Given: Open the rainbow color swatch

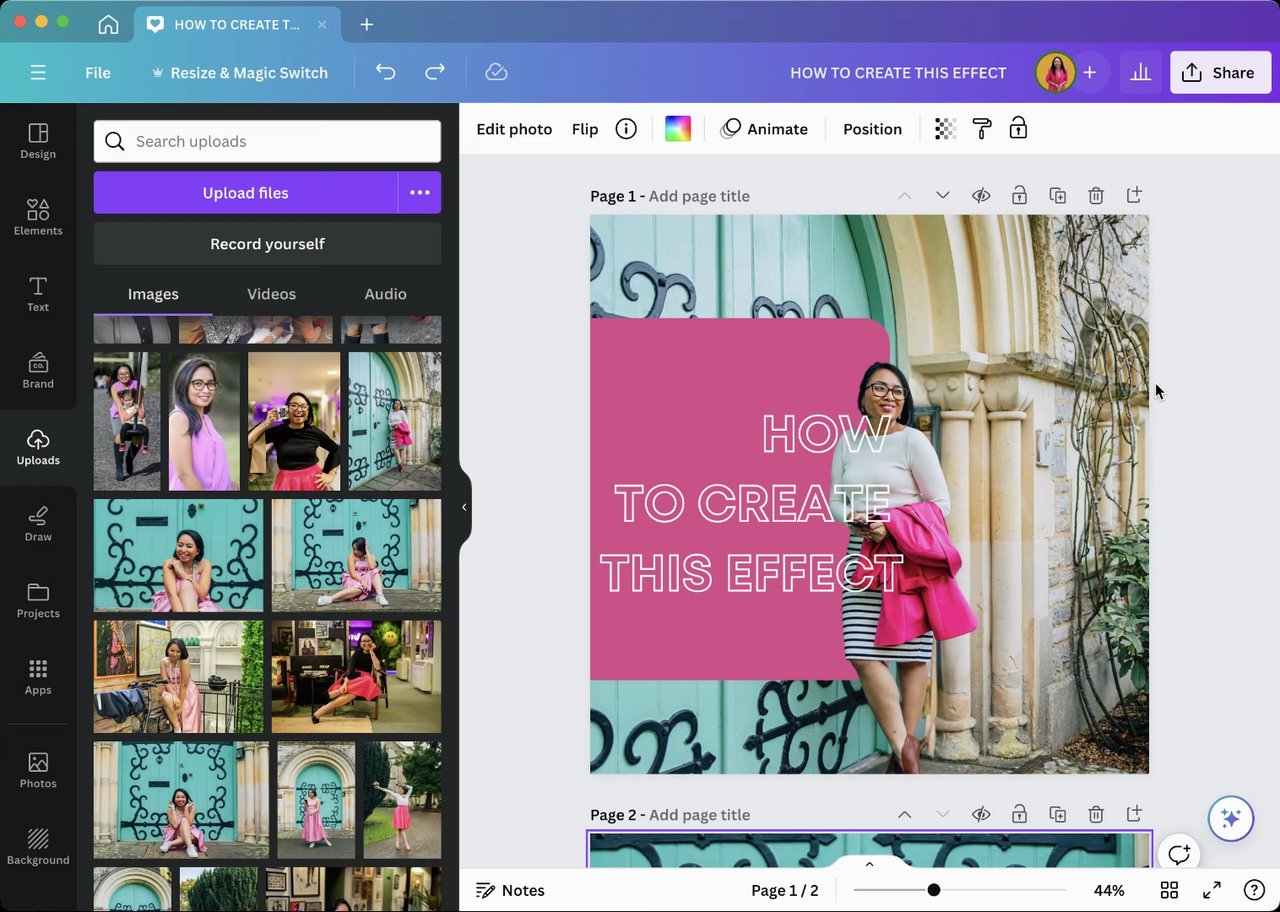Looking at the screenshot, I should tap(678, 129).
